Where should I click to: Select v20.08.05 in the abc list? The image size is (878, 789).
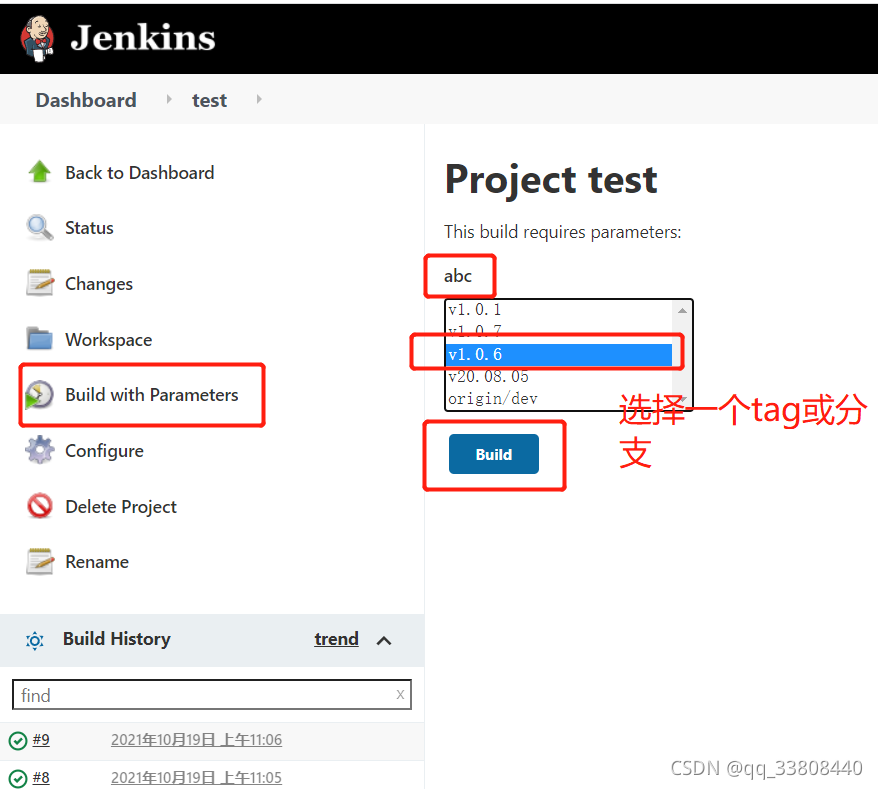pos(559,376)
